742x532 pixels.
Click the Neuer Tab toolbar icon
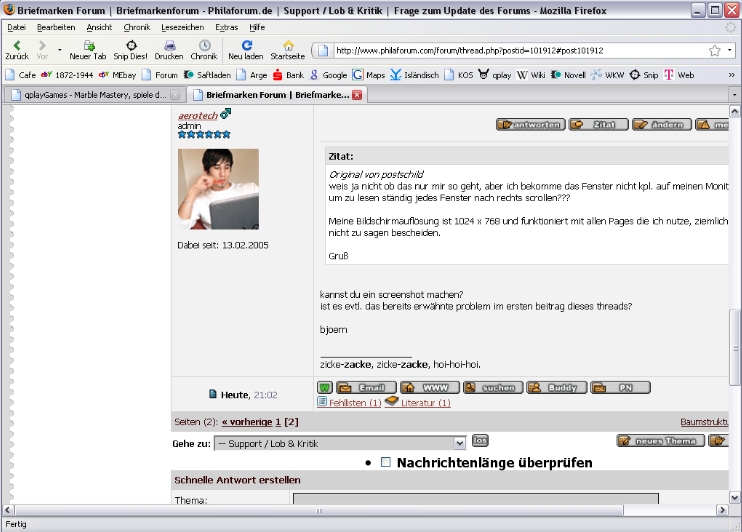tap(88, 46)
